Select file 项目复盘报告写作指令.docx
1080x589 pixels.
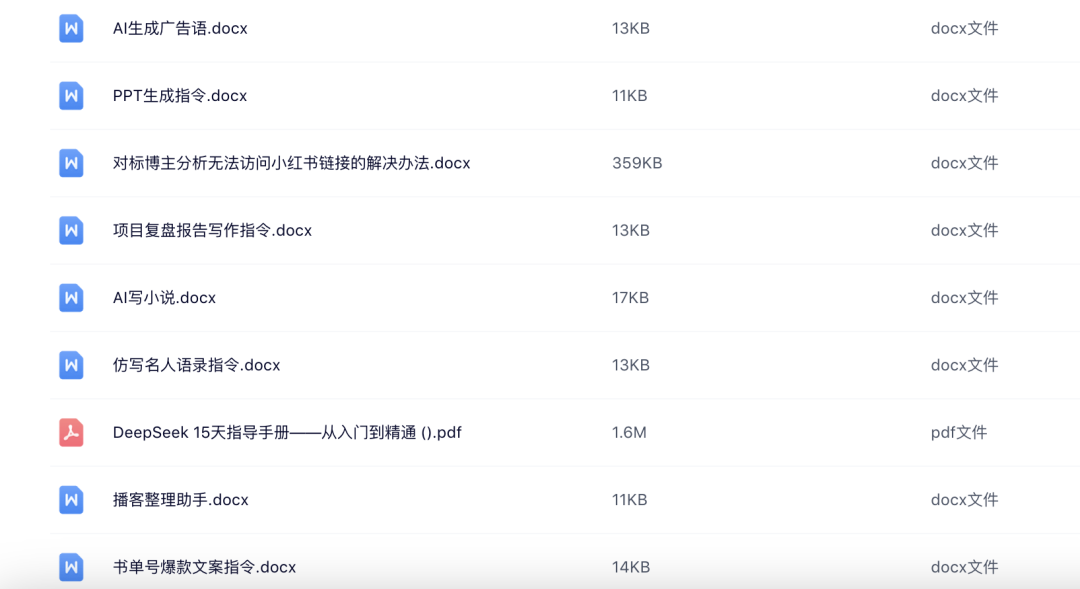coord(212,231)
